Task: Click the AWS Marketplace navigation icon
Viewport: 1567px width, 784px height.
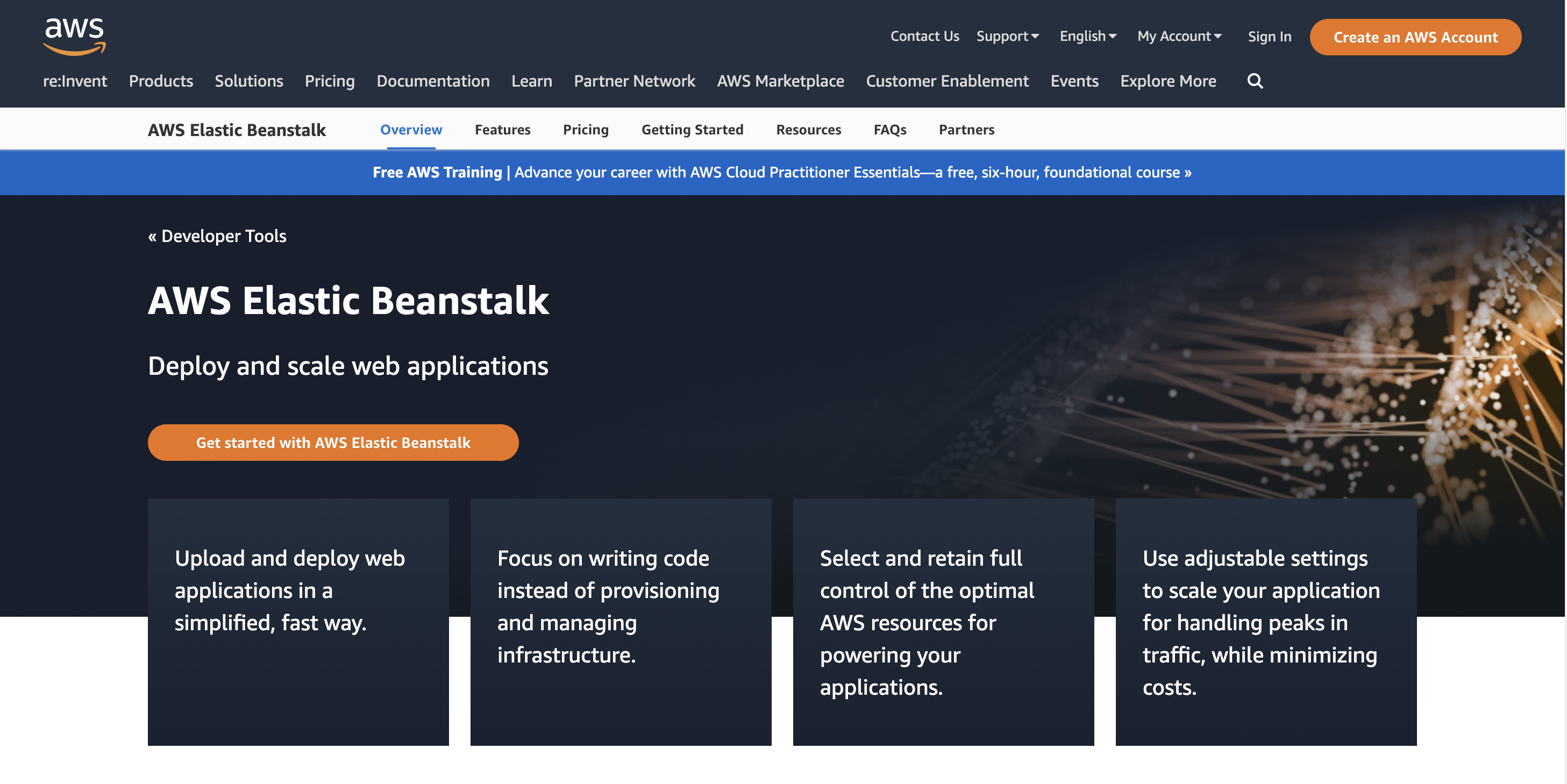Action: (781, 81)
